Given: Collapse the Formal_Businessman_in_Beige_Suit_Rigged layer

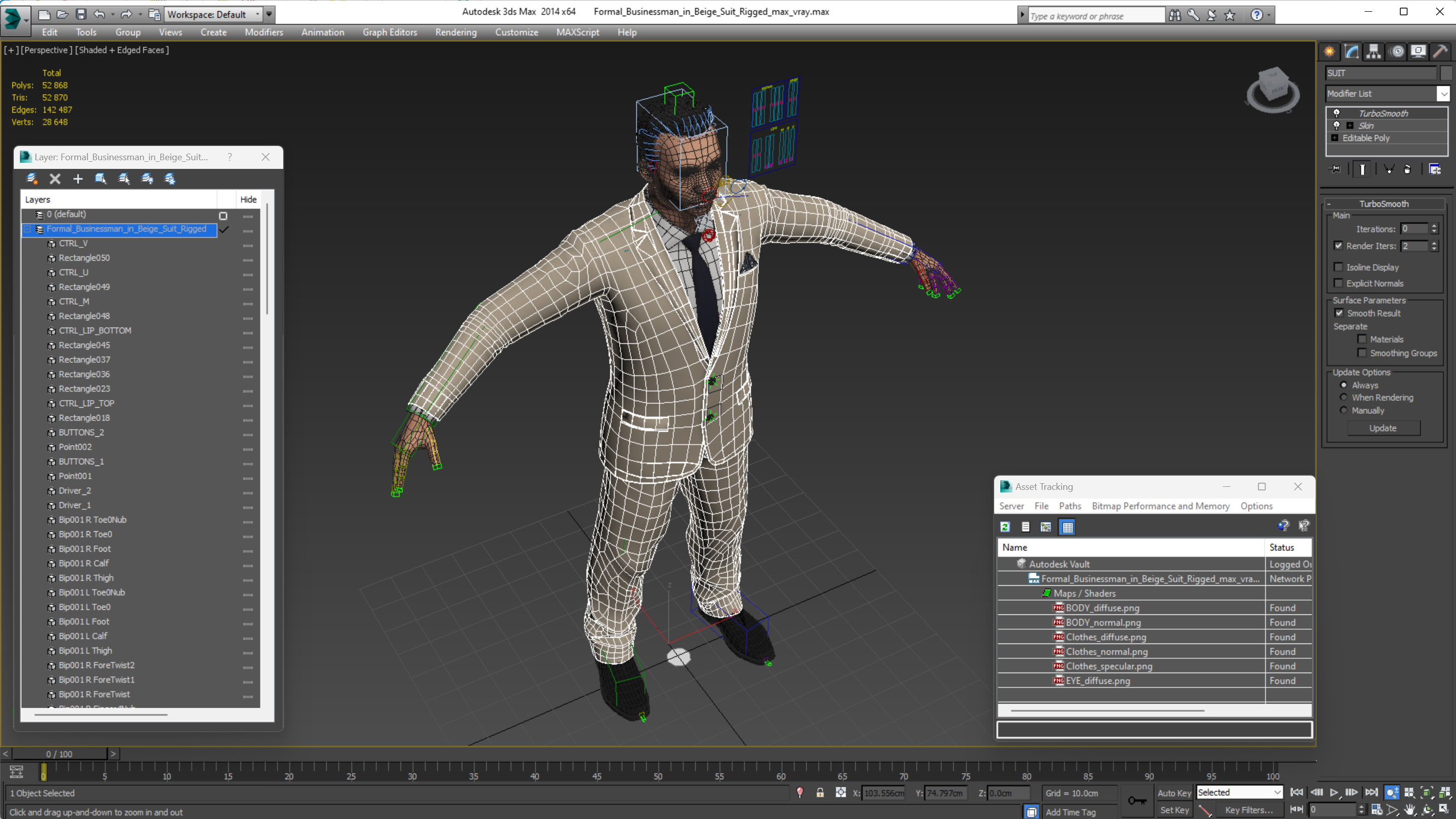Looking at the screenshot, I should [27, 229].
